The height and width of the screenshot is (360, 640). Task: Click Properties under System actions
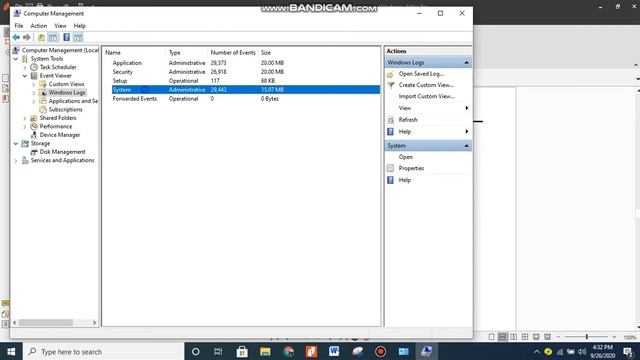pyautogui.click(x=411, y=168)
